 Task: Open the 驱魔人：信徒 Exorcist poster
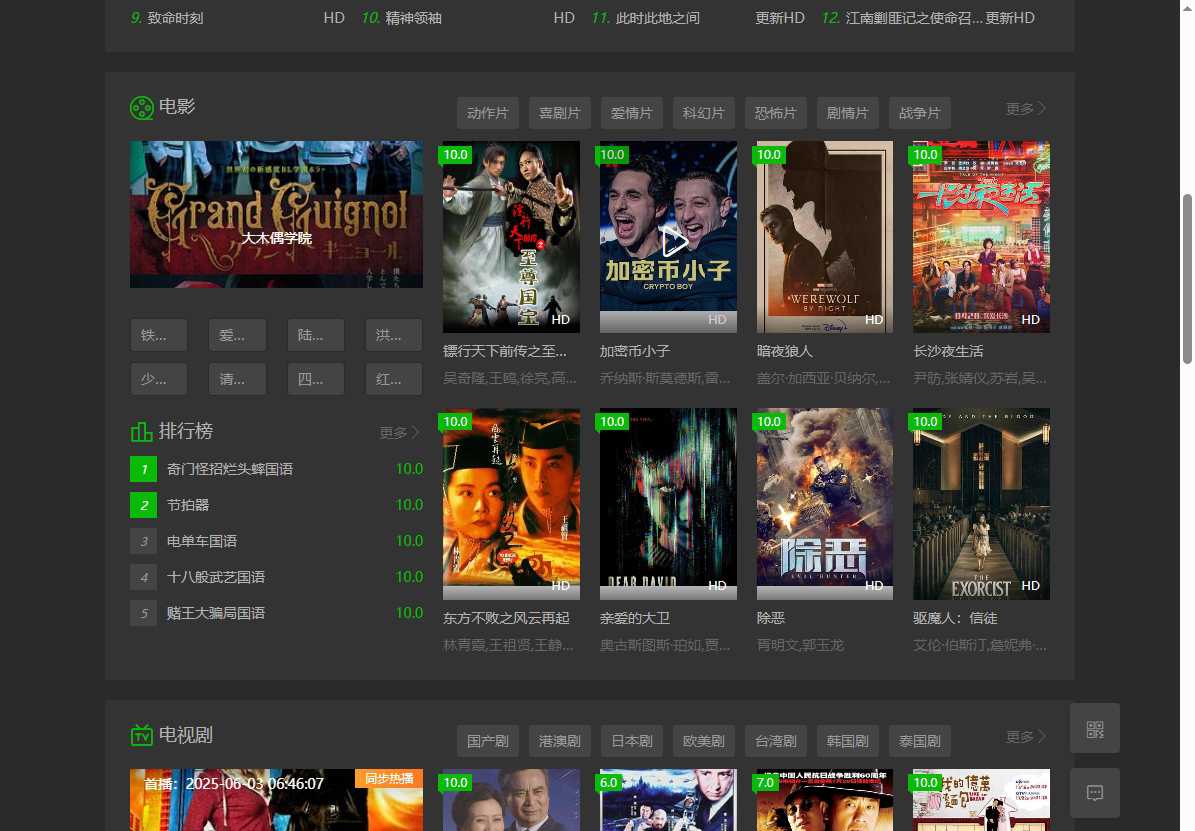coord(982,504)
